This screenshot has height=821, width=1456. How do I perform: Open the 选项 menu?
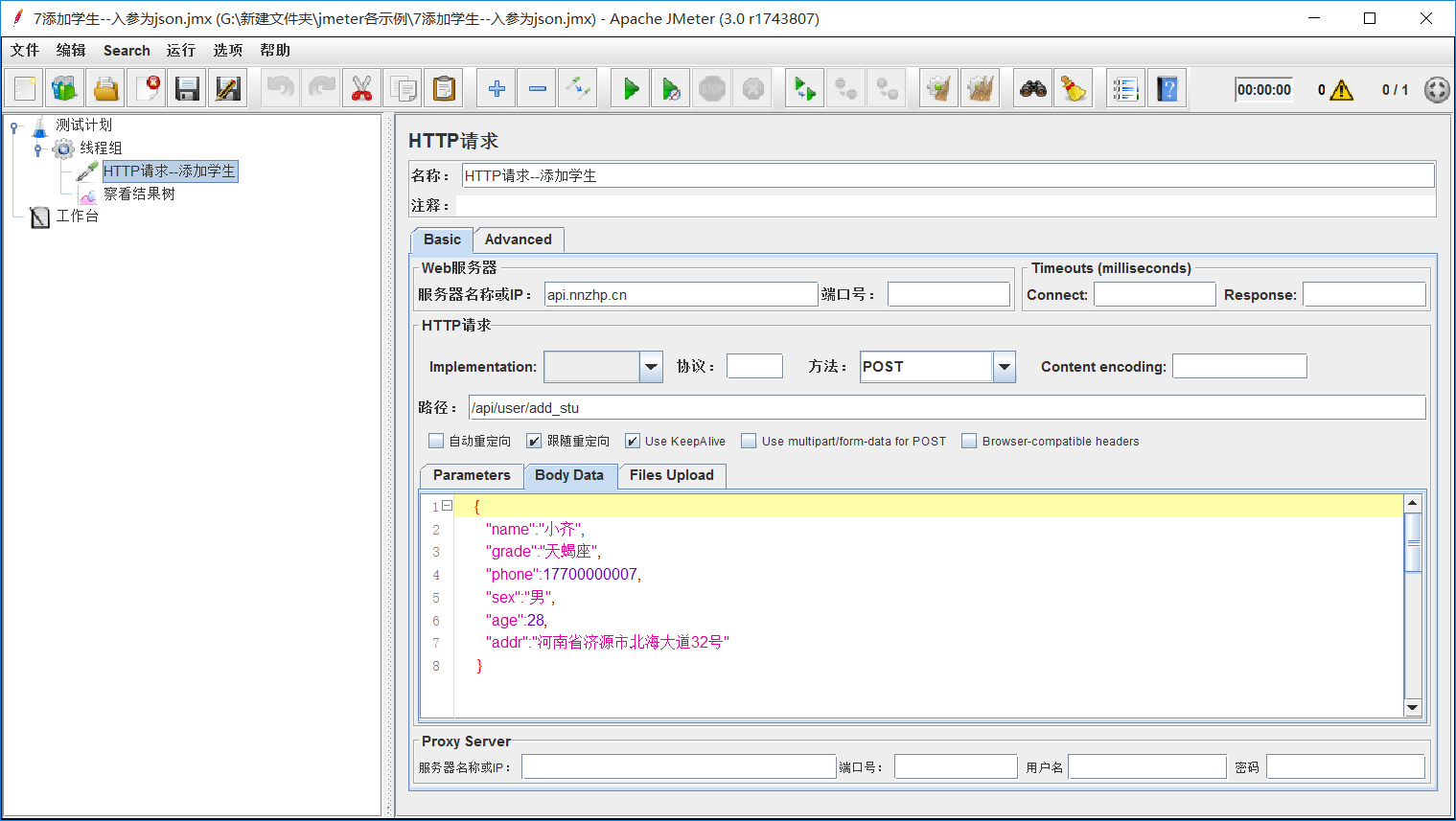coord(228,50)
